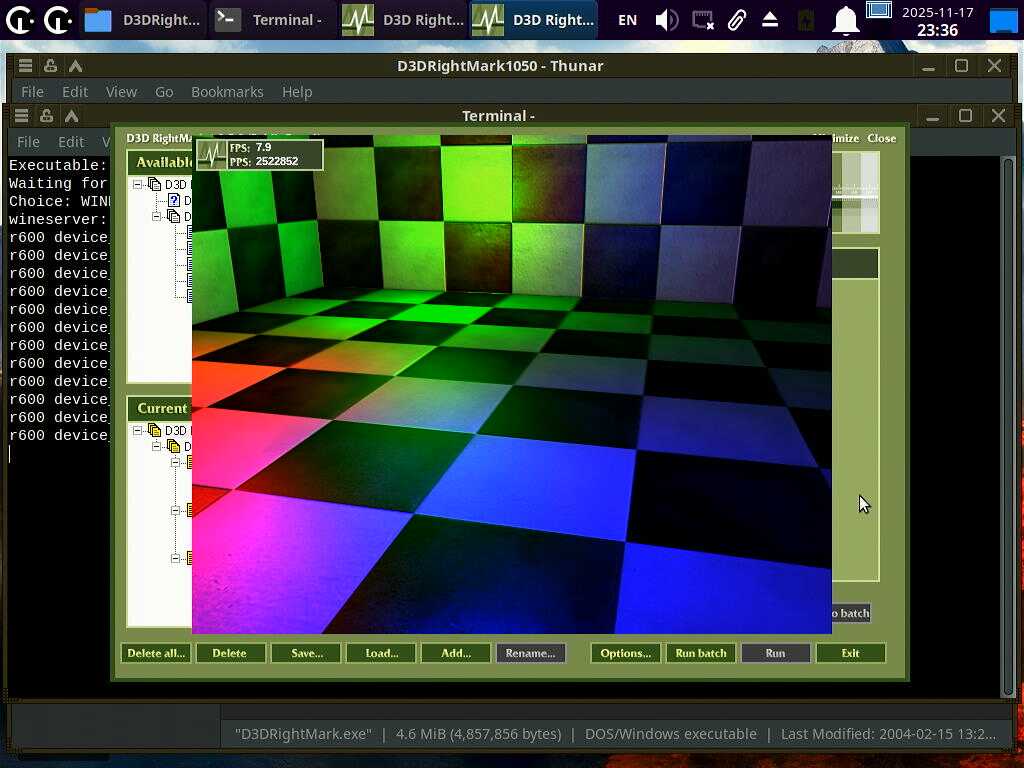This screenshot has height=768, width=1024.
Task: Click the eject media tray icon
Action: 770,20
